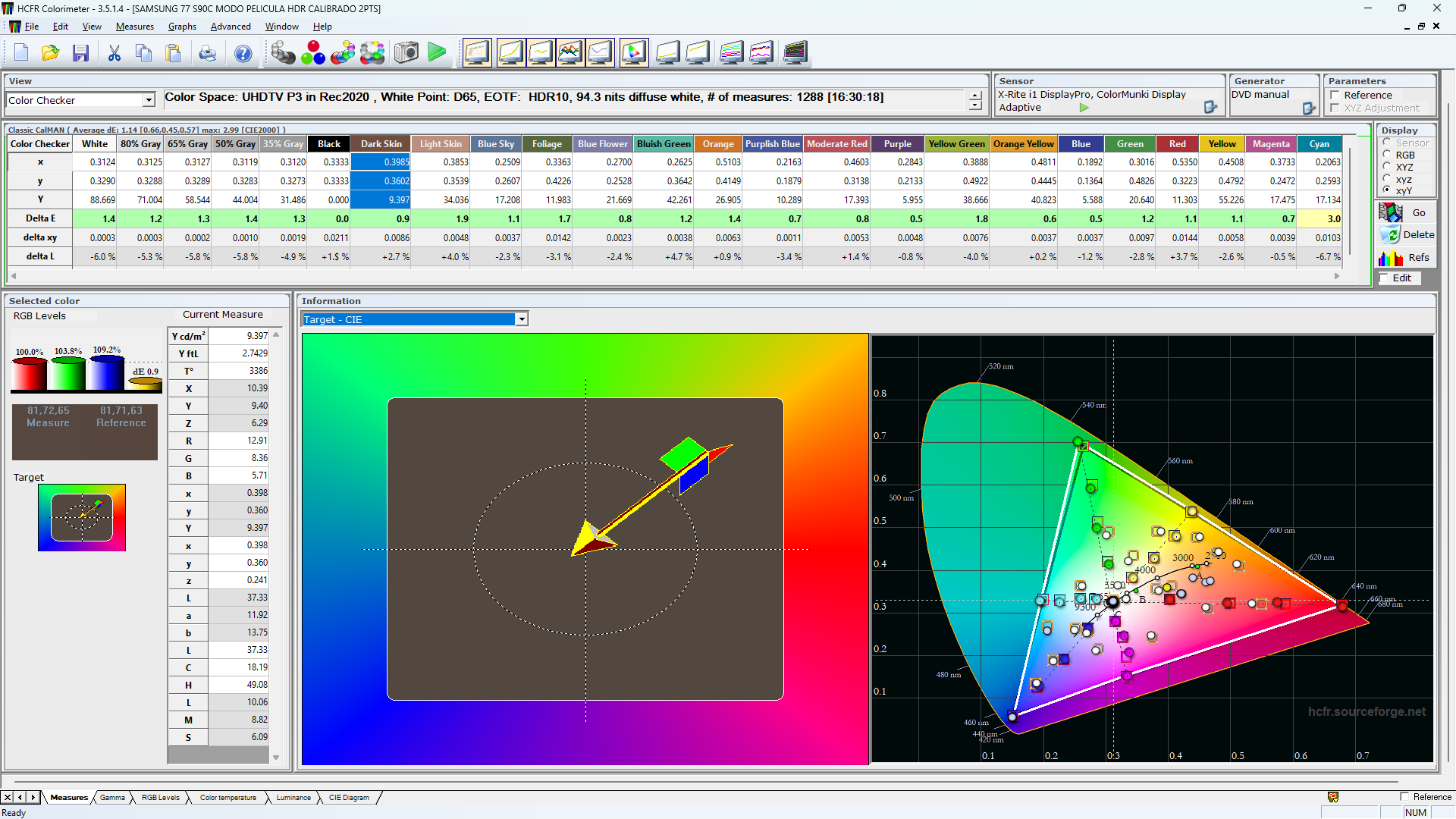
Task: Open the Color Checker view dropdown
Action: click(x=149, y=100)
